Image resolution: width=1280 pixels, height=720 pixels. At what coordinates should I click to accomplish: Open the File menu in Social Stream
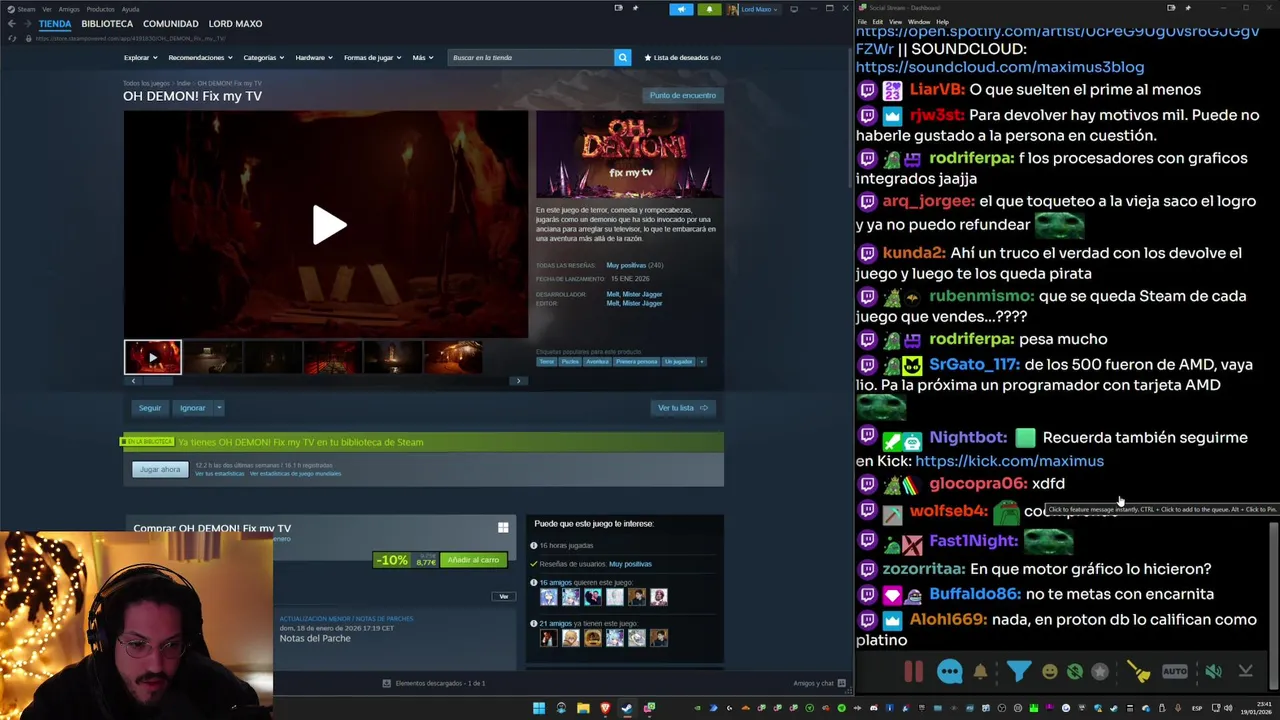point(862,22)
